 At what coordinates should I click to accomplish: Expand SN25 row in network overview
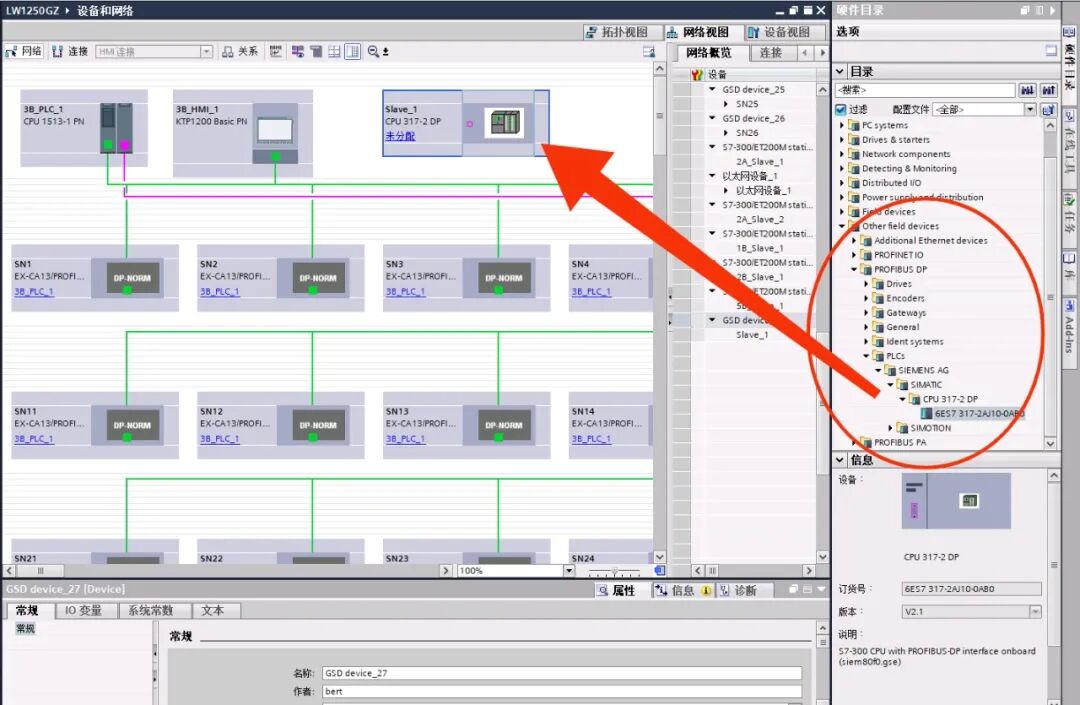pyautogui.click(x=726, y=104)
